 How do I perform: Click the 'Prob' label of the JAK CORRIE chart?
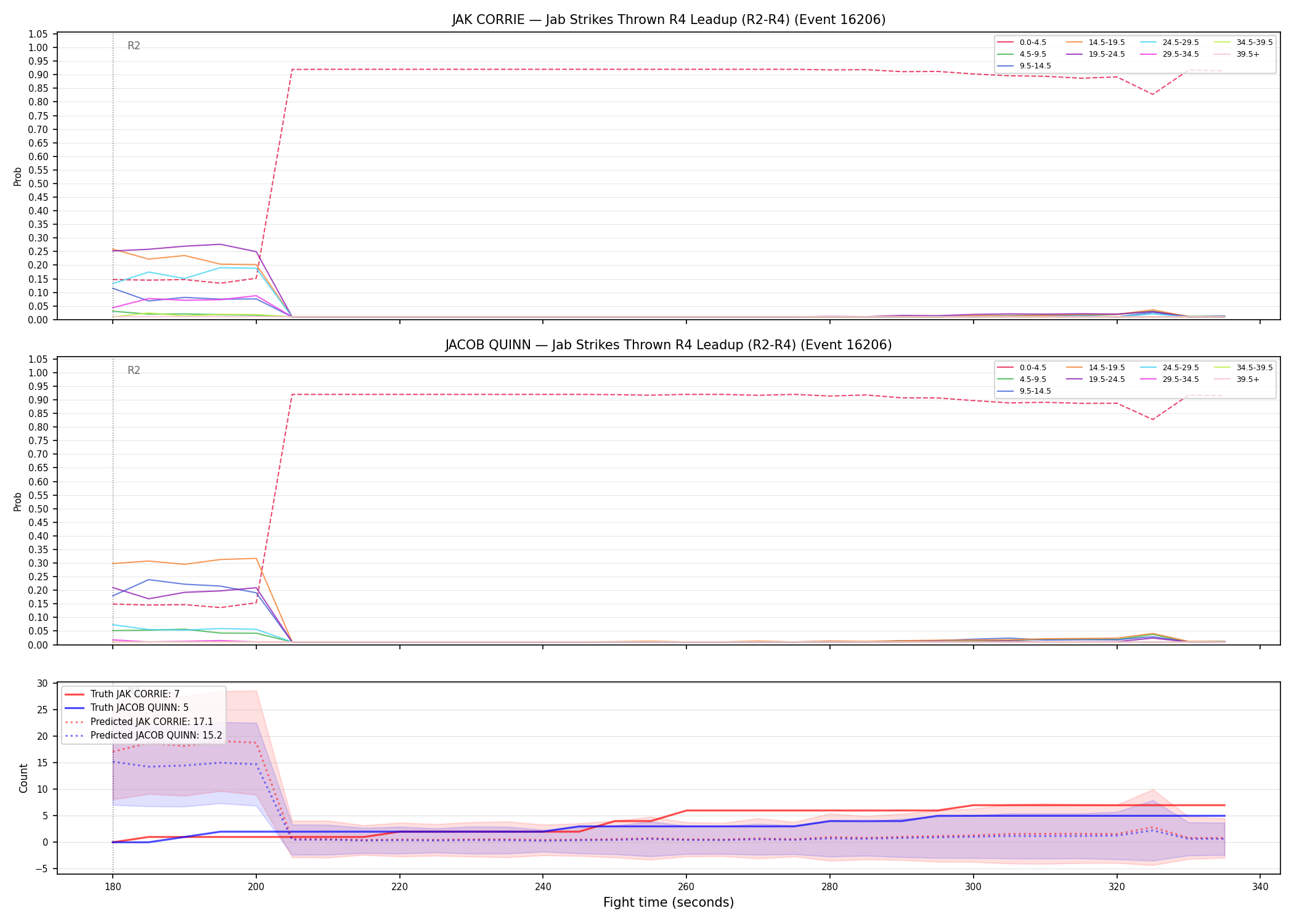(18, 177)
